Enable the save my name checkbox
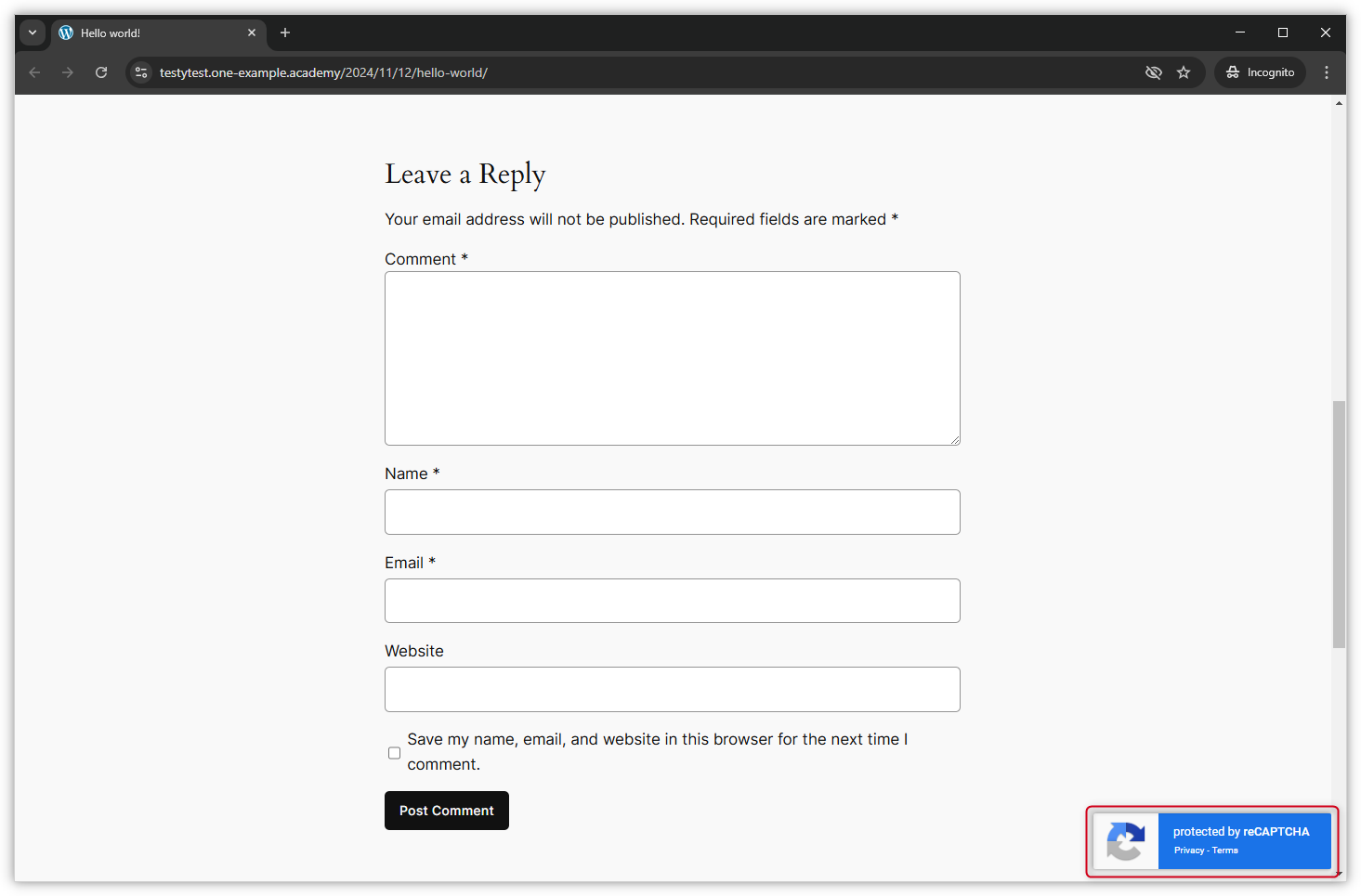 click(x=394, y=752)
